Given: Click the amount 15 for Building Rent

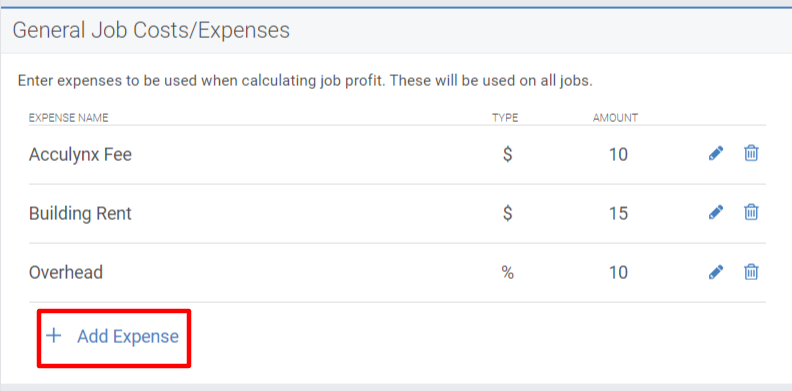Looking at the screenshot, I should click(x=618, y=213).
